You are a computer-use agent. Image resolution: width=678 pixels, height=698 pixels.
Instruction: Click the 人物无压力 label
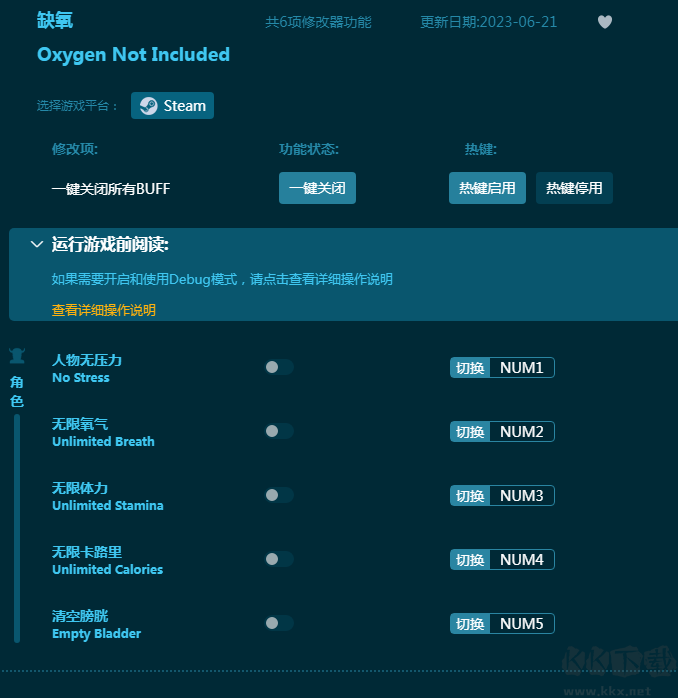pyautogui.click(x=87, y=360)
